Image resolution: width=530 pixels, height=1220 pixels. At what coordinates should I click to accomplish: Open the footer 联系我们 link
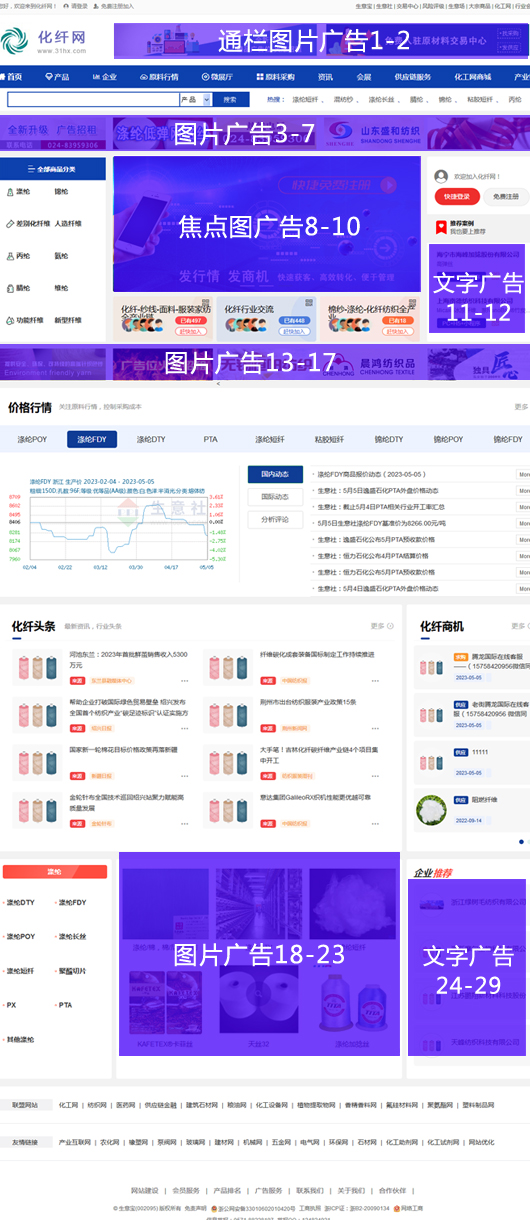[309, 1191]
